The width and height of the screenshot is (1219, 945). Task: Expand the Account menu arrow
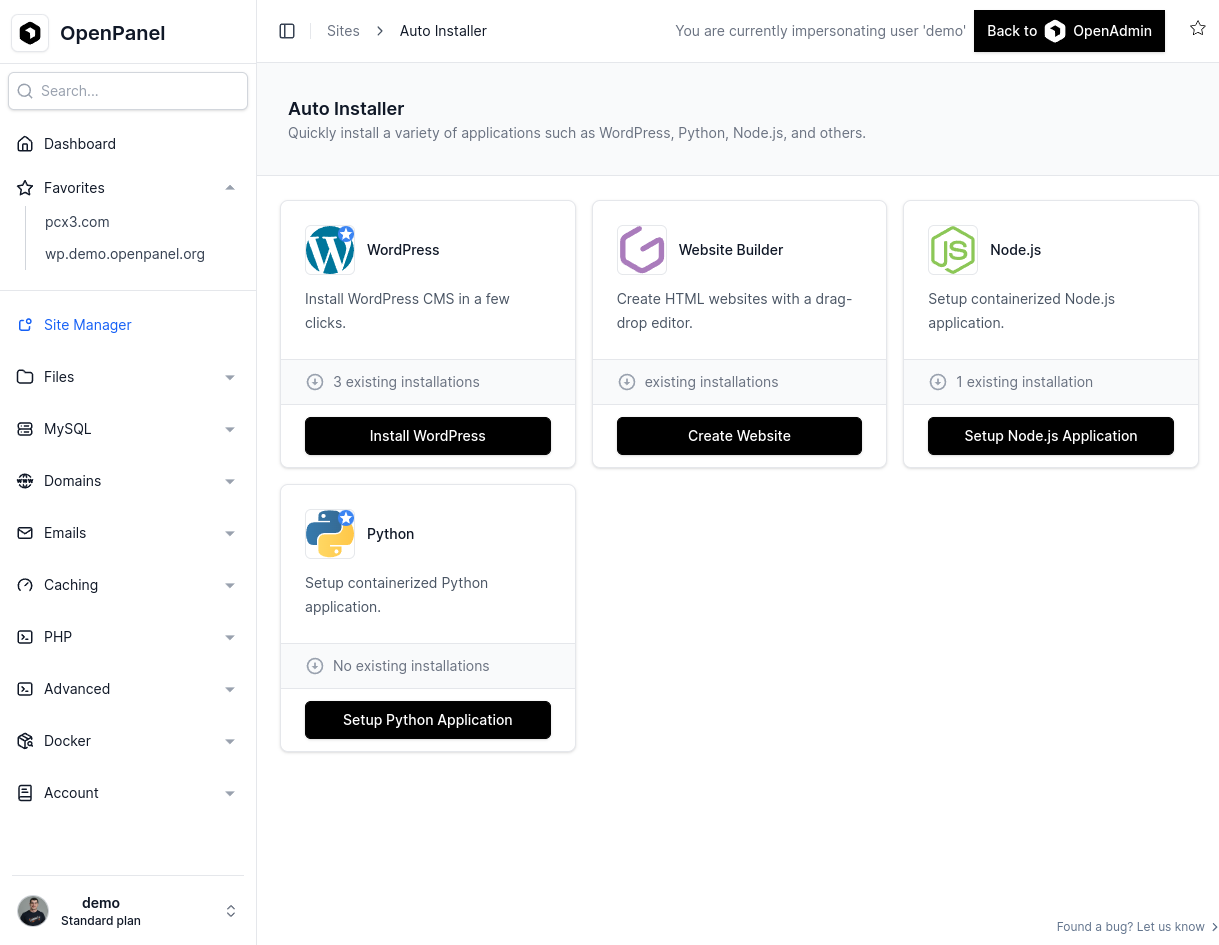click(x=230, y=794)
